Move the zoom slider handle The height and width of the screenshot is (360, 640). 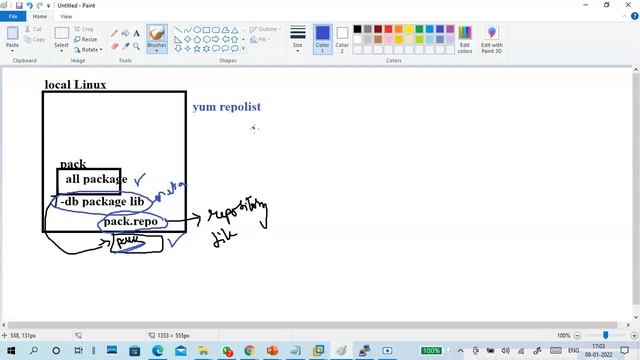(606, 335)
